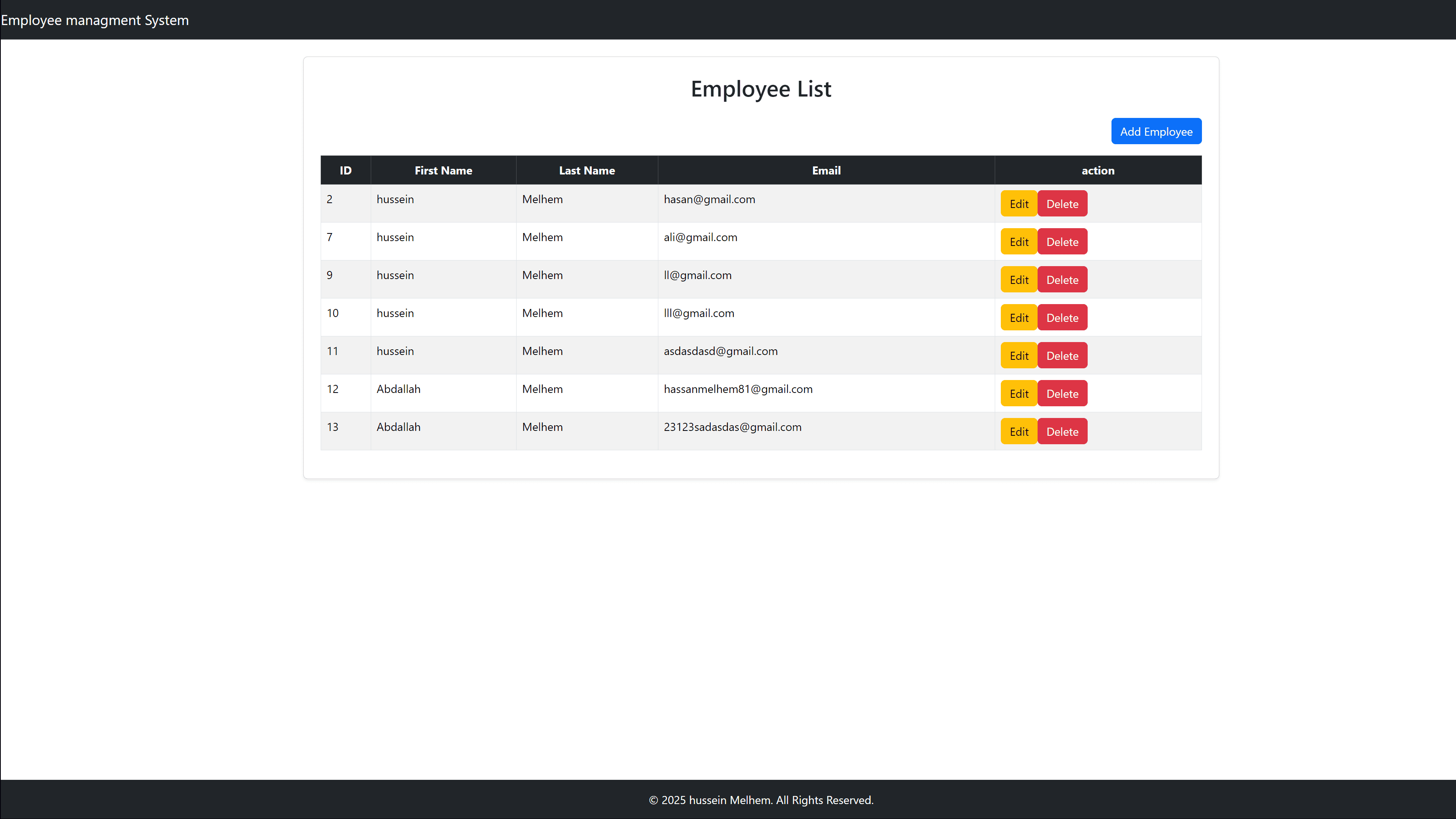Viewport: 1456px width, 819px height.
Task: Delete employee with ID 7
Action: [1061, 241]
